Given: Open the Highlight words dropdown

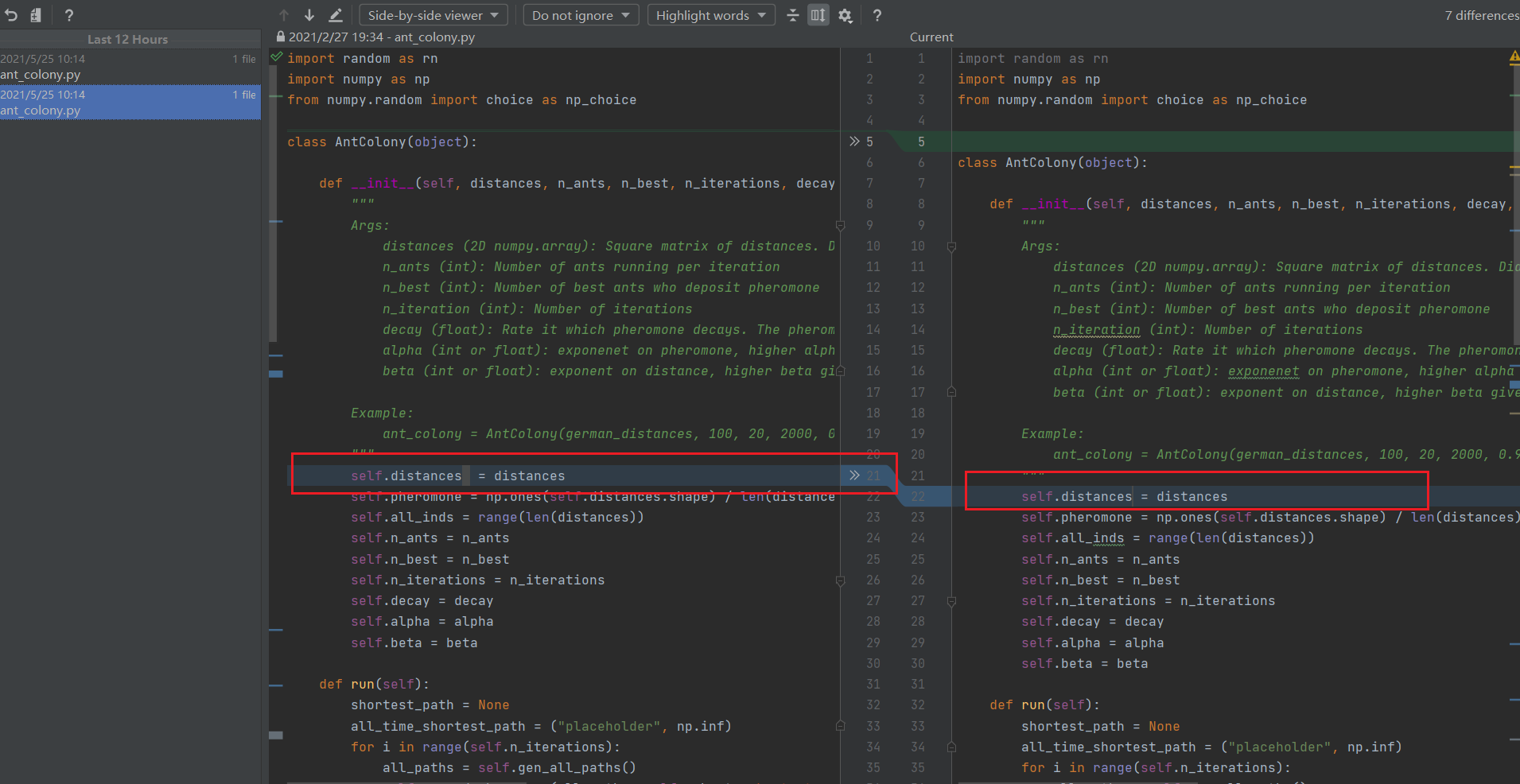Looking at the screenshot, I should [x=710, y=14].
